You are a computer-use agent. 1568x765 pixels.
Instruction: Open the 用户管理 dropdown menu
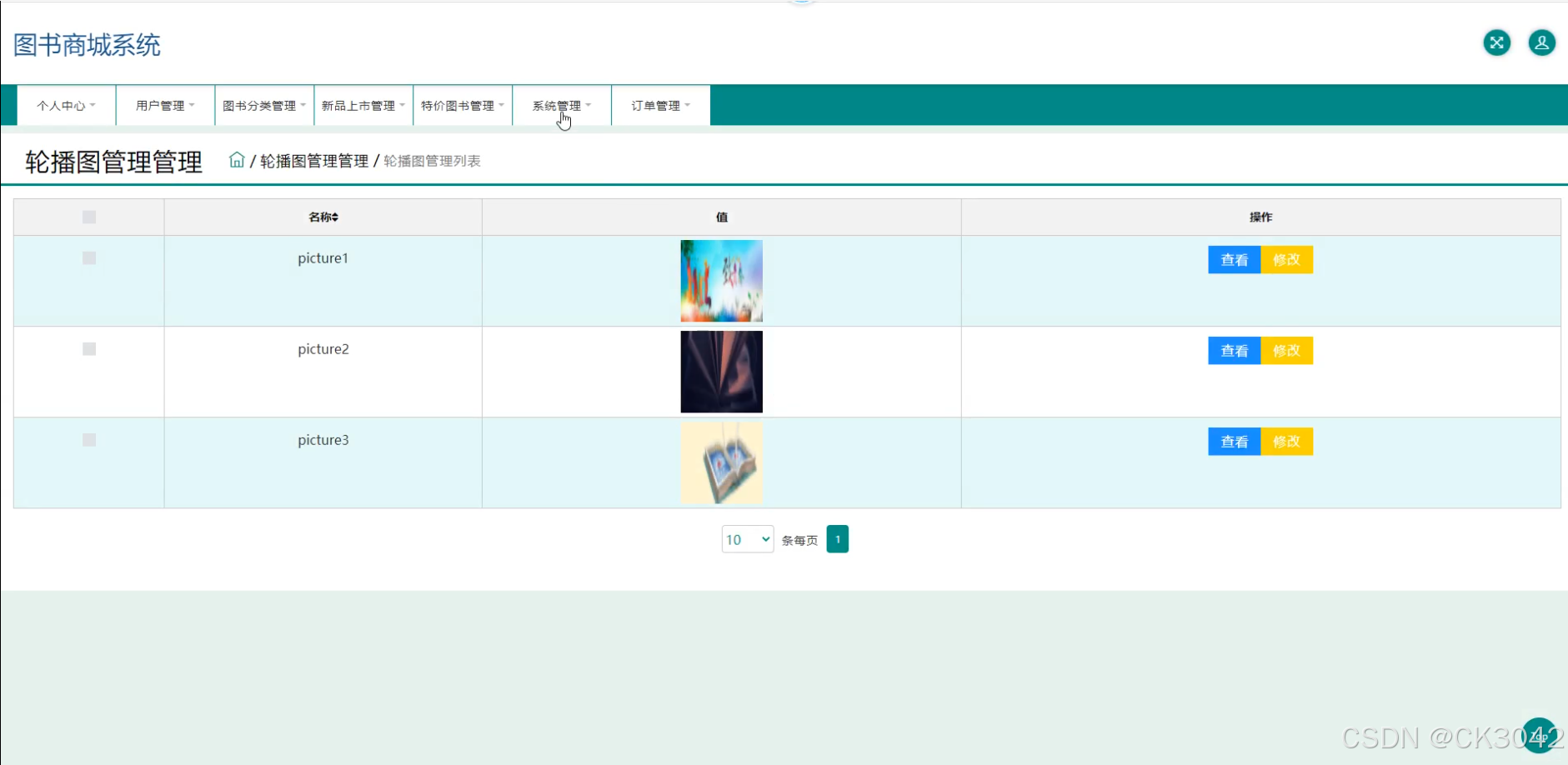[x=165, y=106]
